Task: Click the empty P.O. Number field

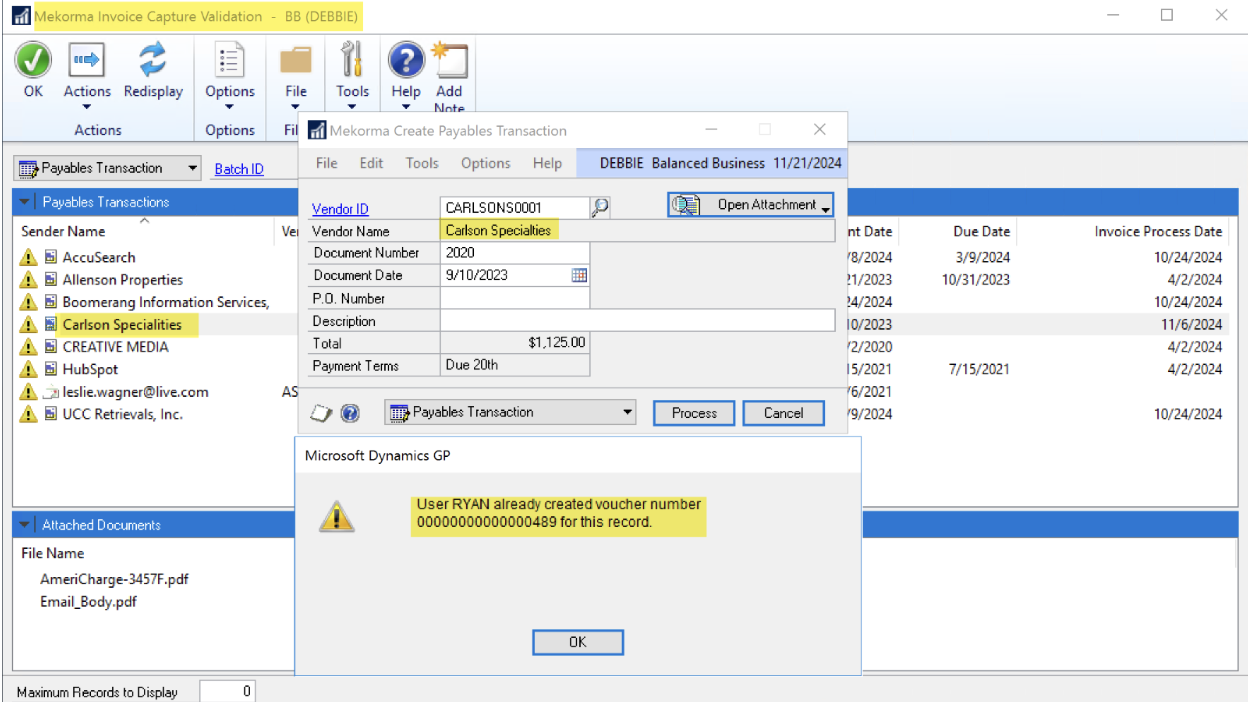Action: (x=514, y=298)
